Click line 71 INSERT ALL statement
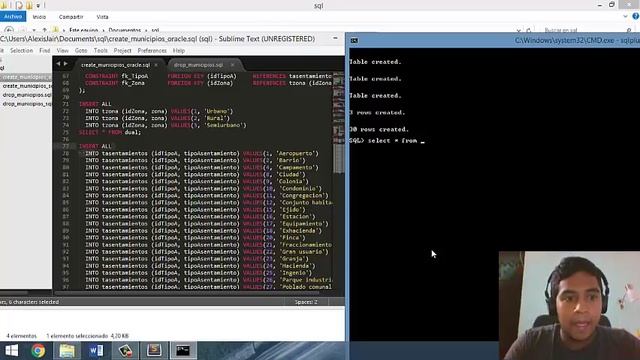 pyautogui.click(x=95, y=104)
